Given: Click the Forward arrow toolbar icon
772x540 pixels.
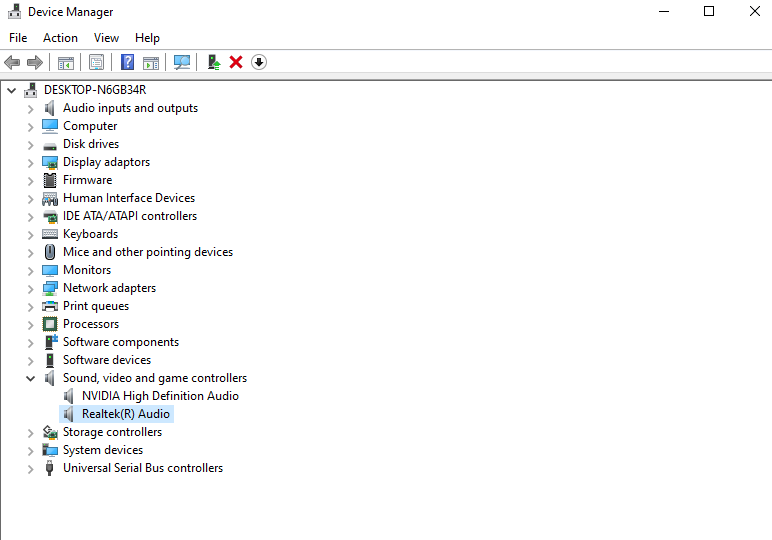Looking at the screenshot, I should tap(35, 63).
